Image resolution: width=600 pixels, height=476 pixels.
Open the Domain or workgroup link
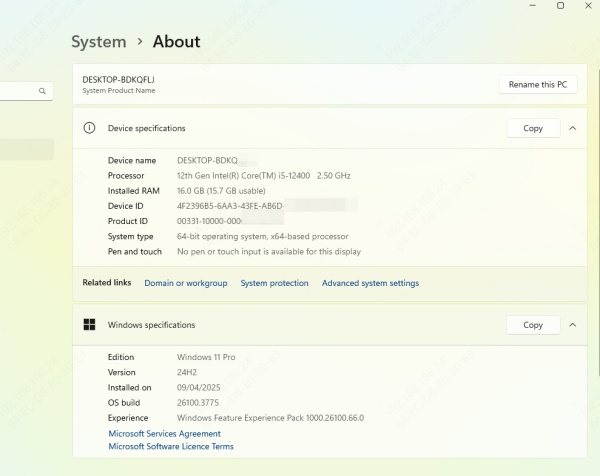pyautogui.click(x=185, y=283)
